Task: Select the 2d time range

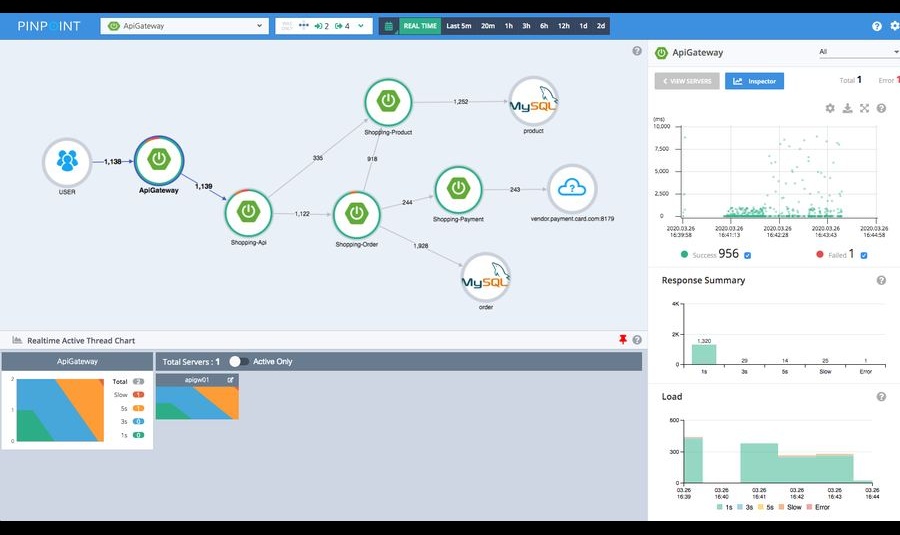Action: click(x=600, y=26)
